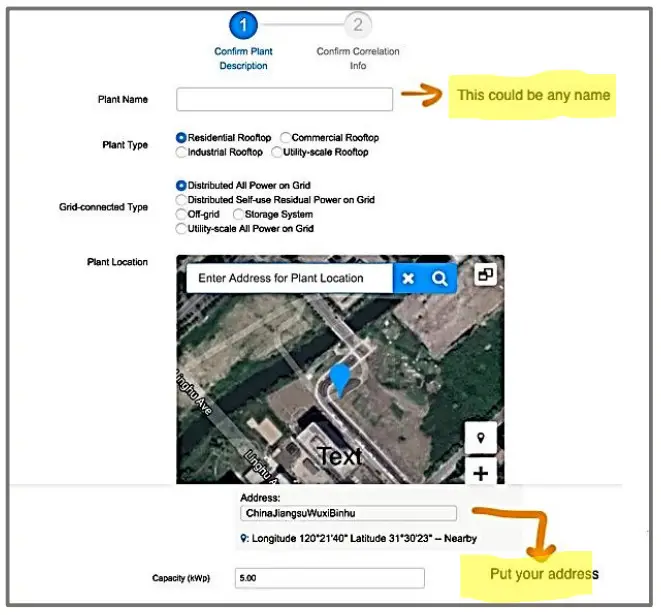Choose Utility-scale Rooftop plant type

(x=277, y=152)
